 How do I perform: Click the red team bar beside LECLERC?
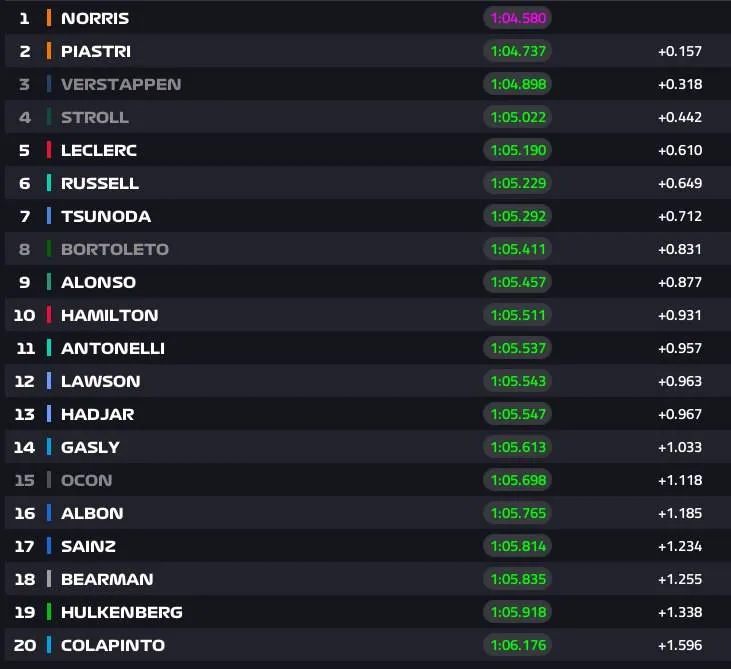pyautogui.click(x=48, y=150)
